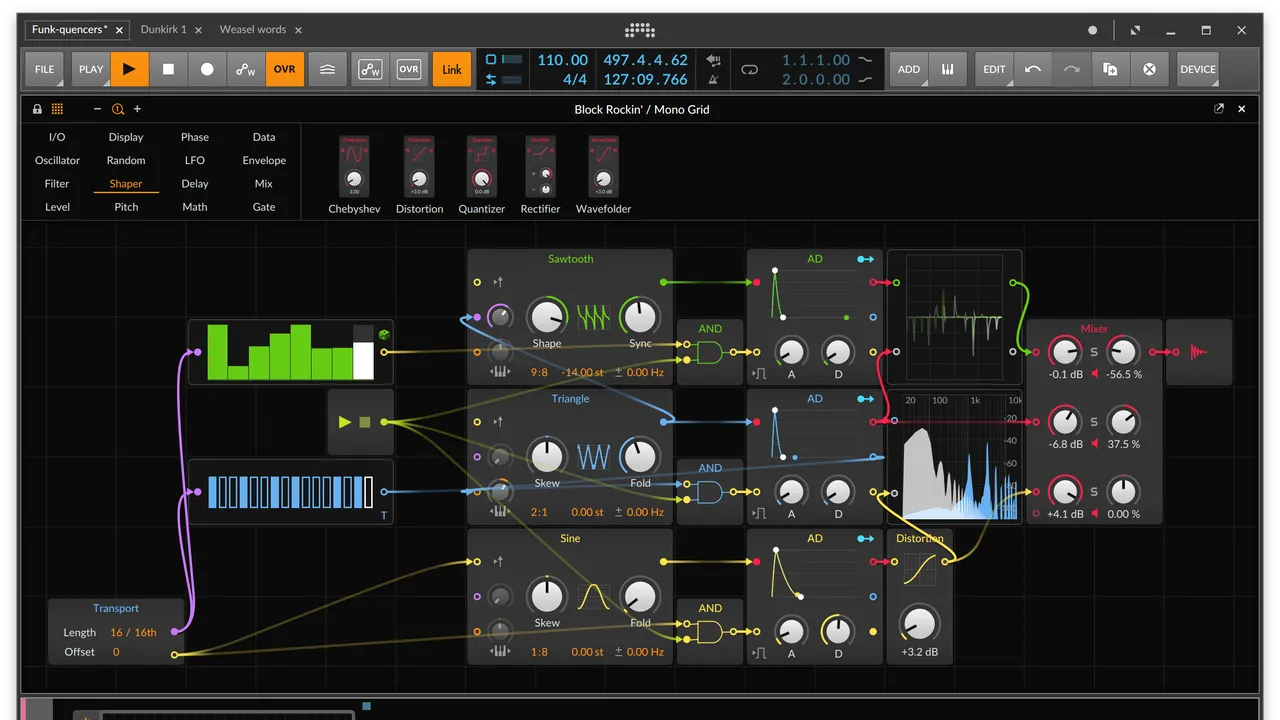The width and height of the screenshot is (1280, 720).
Task: Click the Transport Length 16 / 16th value
Action: click(x=133, y=632)
